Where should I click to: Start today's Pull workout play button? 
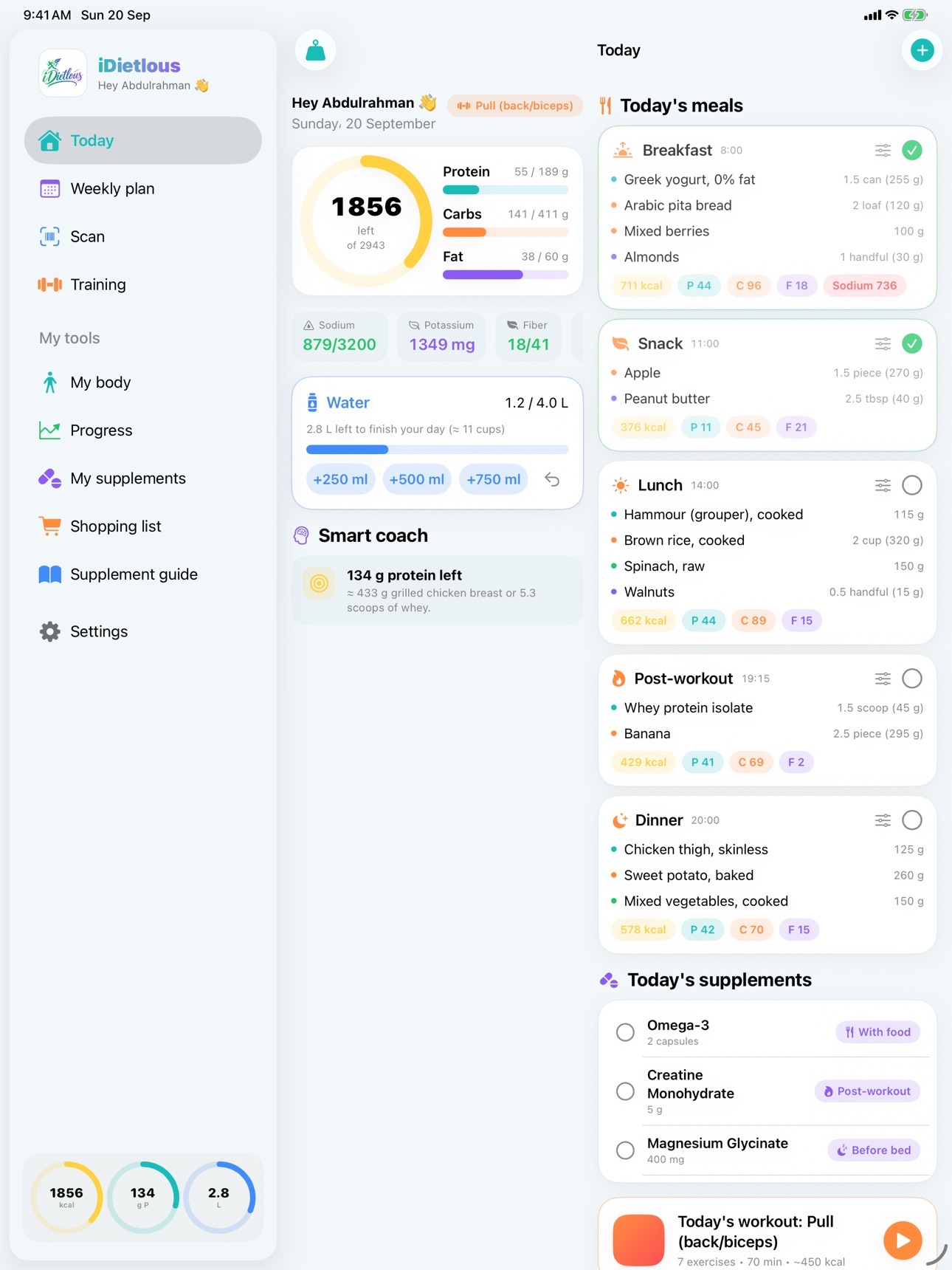tap(903, 1240)
